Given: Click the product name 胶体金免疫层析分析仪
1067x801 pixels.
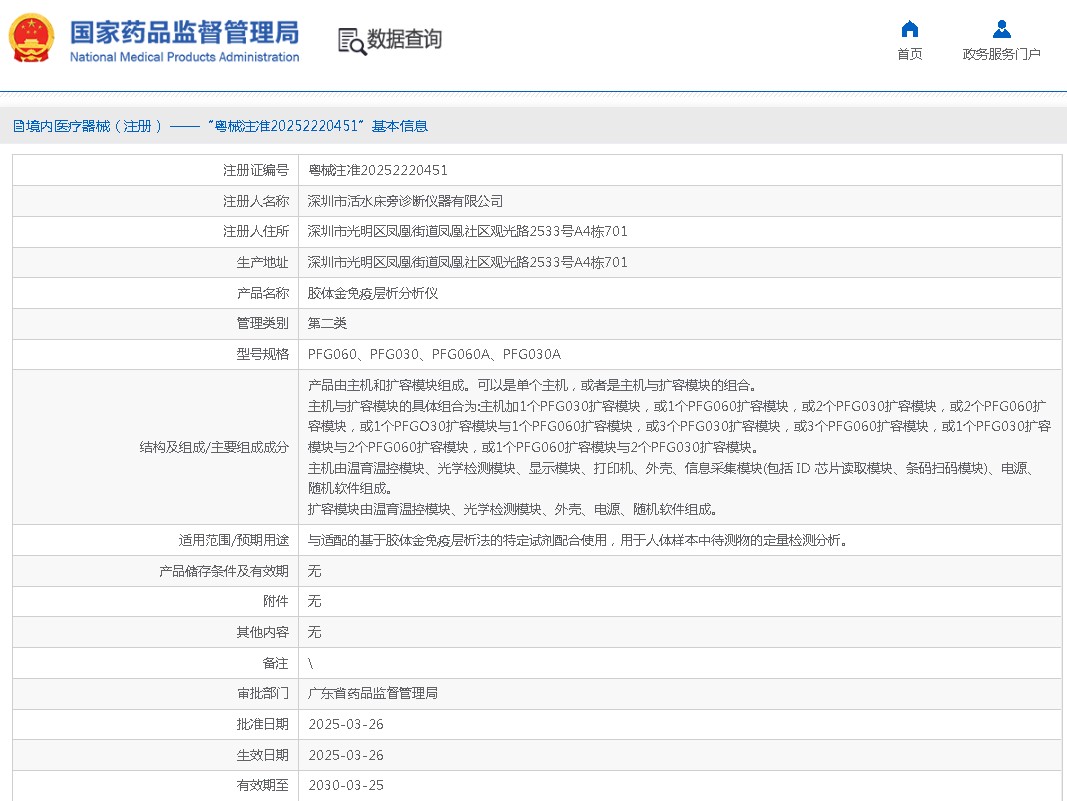Looking at the screenshot, I should coord(373,293).
